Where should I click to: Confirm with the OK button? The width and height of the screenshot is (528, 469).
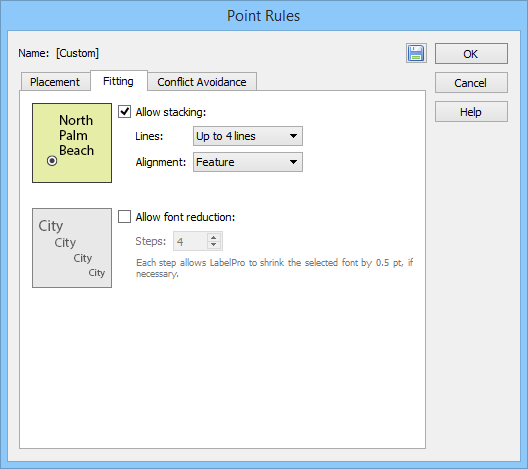pos(471,54)
